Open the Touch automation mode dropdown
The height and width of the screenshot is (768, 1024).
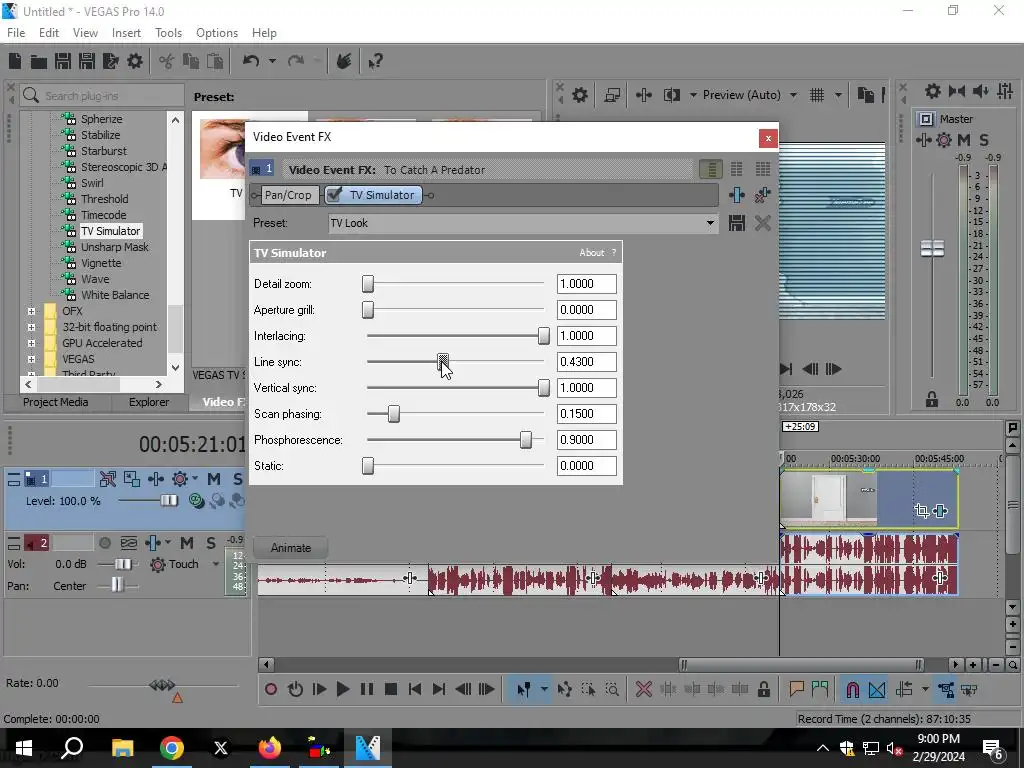point(216,564)
